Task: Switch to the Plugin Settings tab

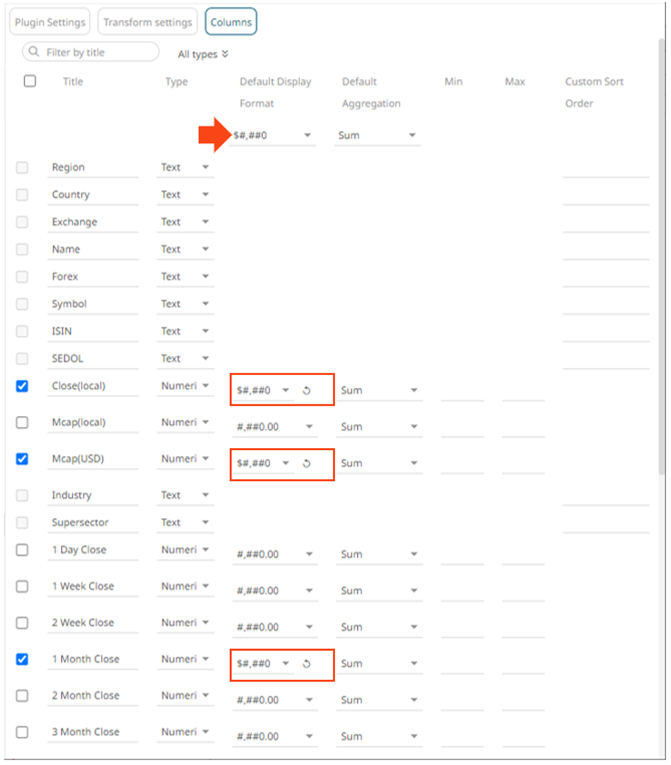Action: tap(50, 22)
